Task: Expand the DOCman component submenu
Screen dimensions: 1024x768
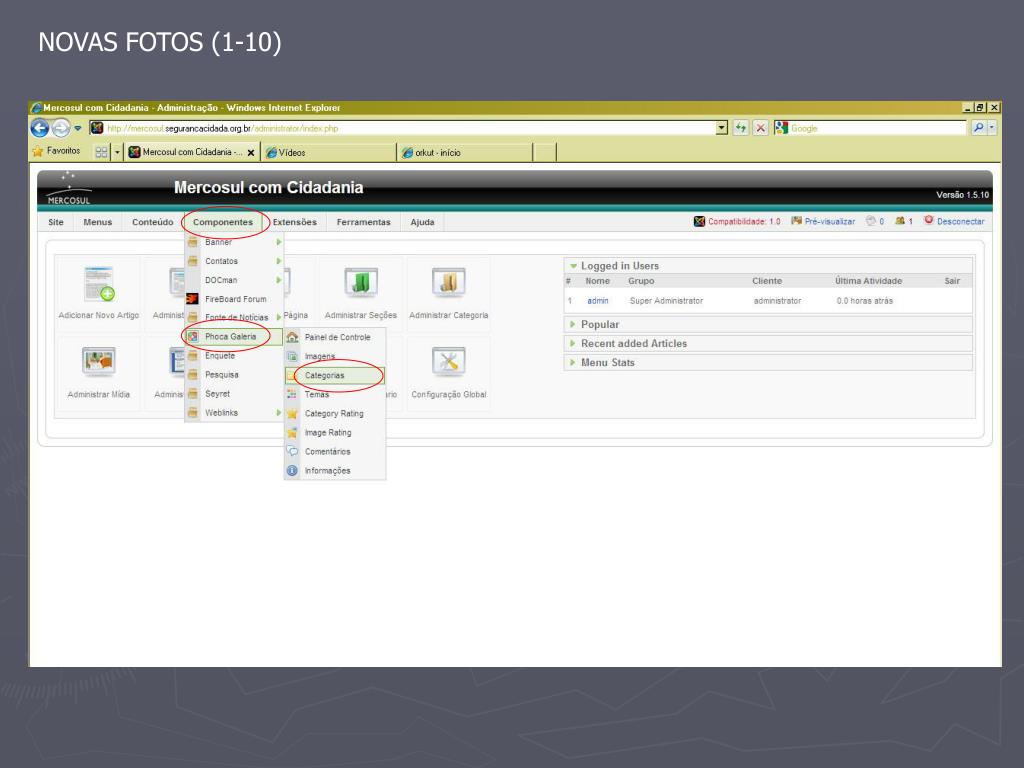Action: (x=234, y=280)
